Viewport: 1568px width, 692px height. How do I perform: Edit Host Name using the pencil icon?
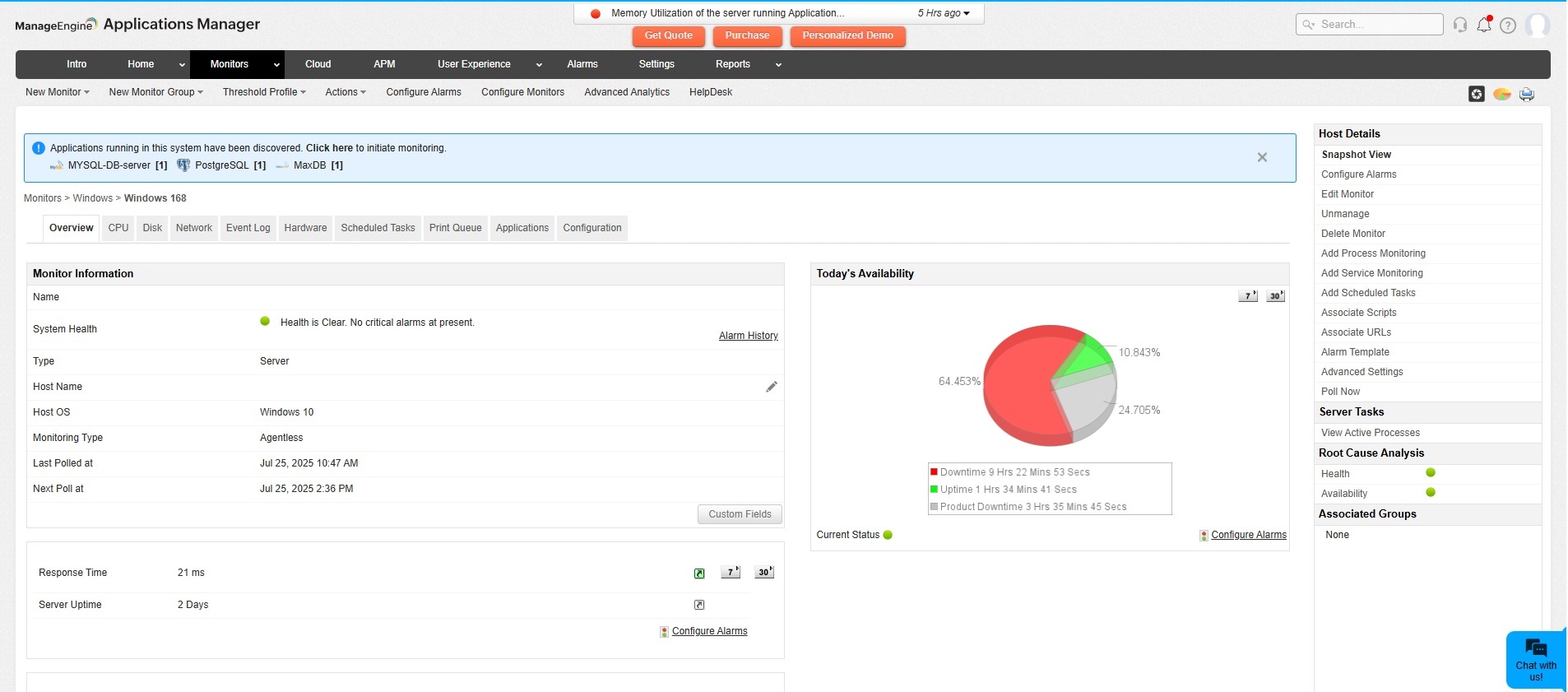(772, 387)
